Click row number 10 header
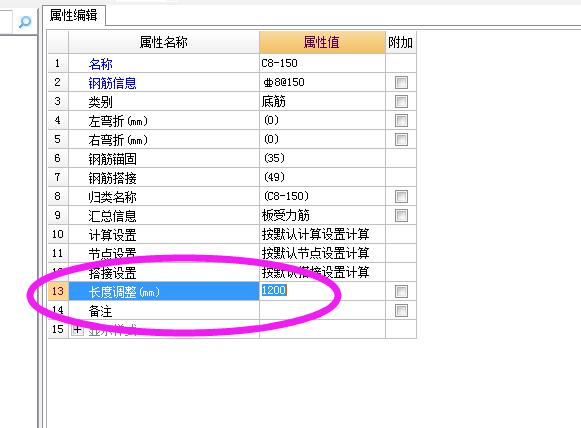The image size is (581, 428). click(x=58, y=234)
